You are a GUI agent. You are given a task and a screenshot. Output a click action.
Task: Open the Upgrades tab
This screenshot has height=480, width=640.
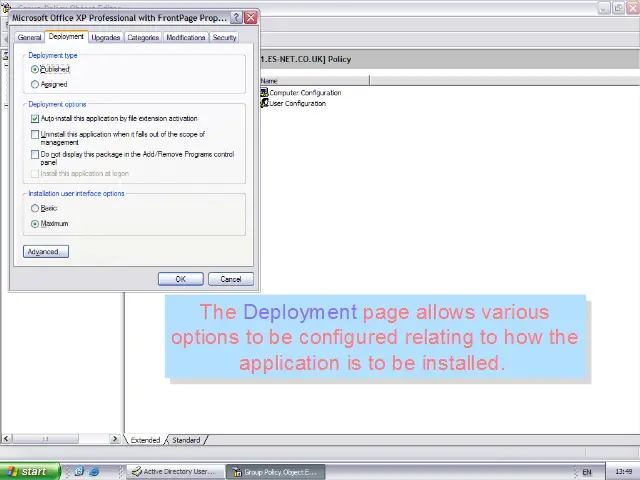[106, 37]
